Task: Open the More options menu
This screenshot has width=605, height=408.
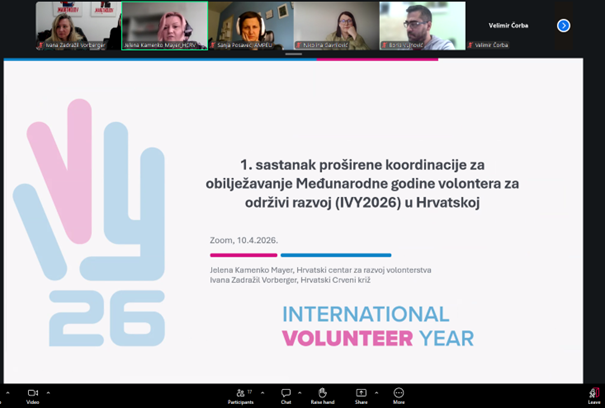Action: coord(399,396)
